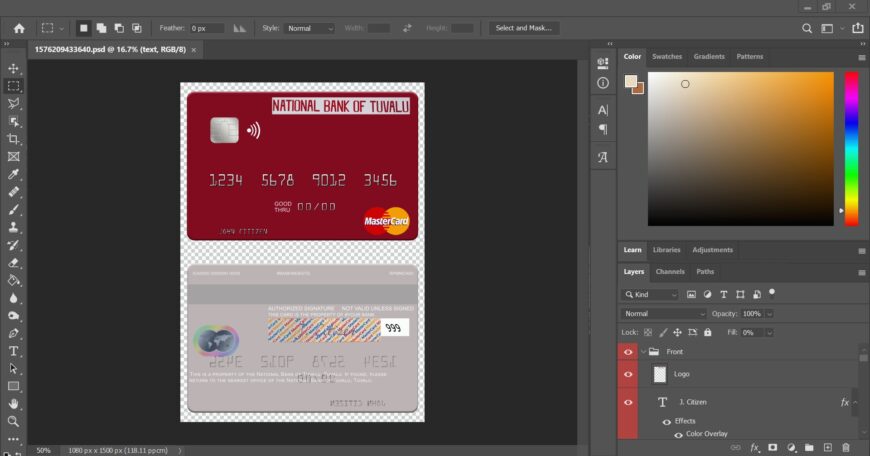Select the Pen tool
This screenshot has width=870, height=456.
(13, 333)
